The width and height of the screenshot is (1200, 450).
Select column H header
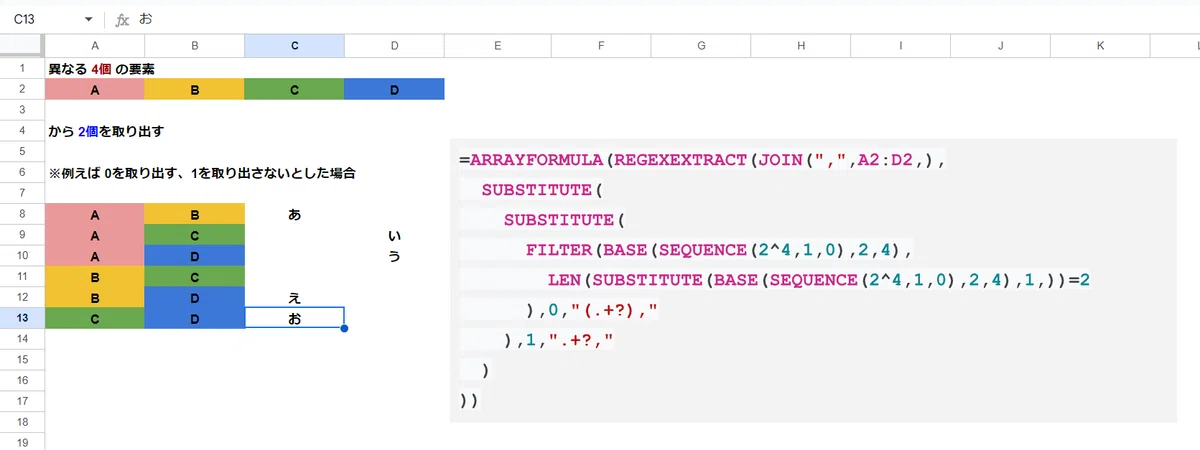[x=800, y=47]
